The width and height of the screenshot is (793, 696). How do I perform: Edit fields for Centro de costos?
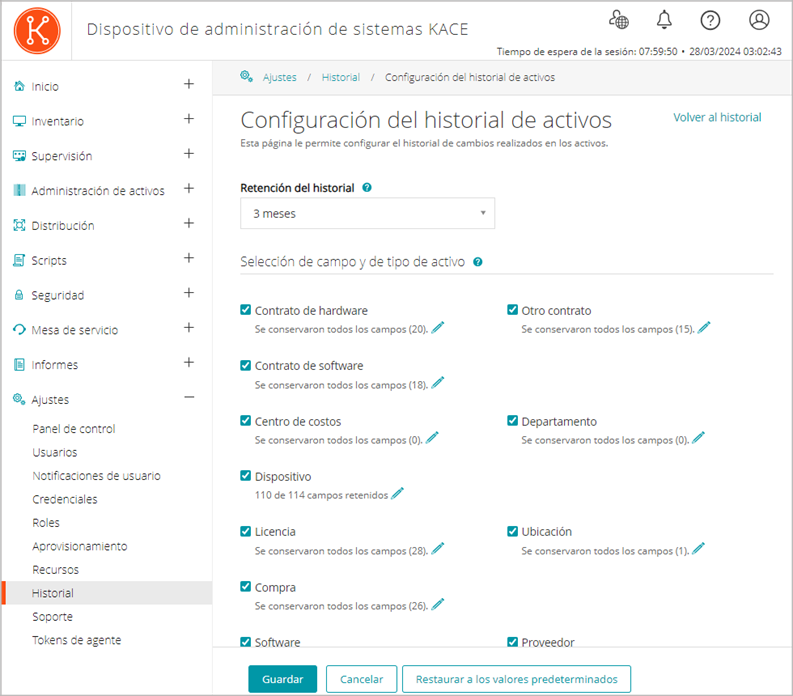point(432,438)
